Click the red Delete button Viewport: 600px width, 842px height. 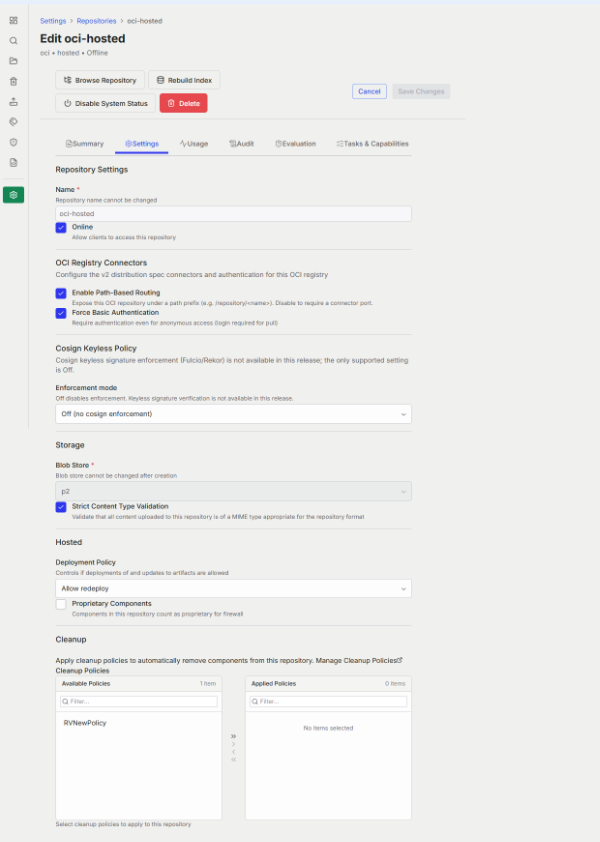183,103
